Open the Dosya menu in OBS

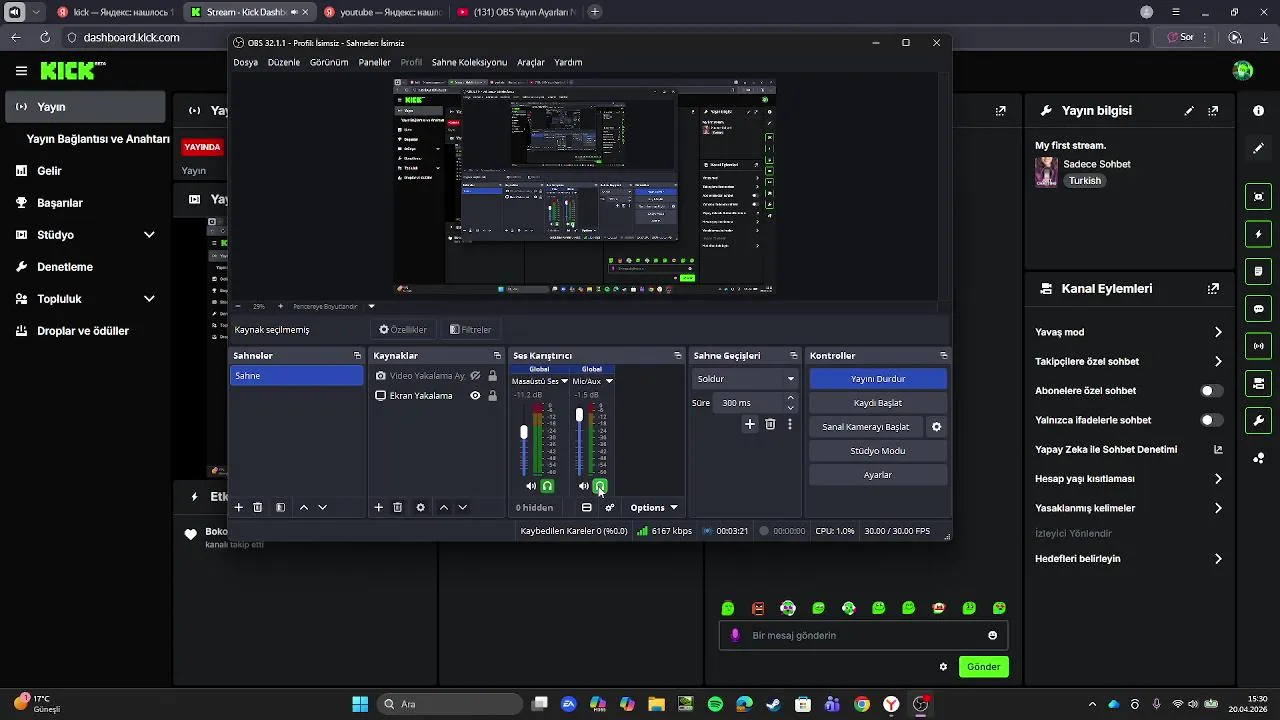click(246, 62)
